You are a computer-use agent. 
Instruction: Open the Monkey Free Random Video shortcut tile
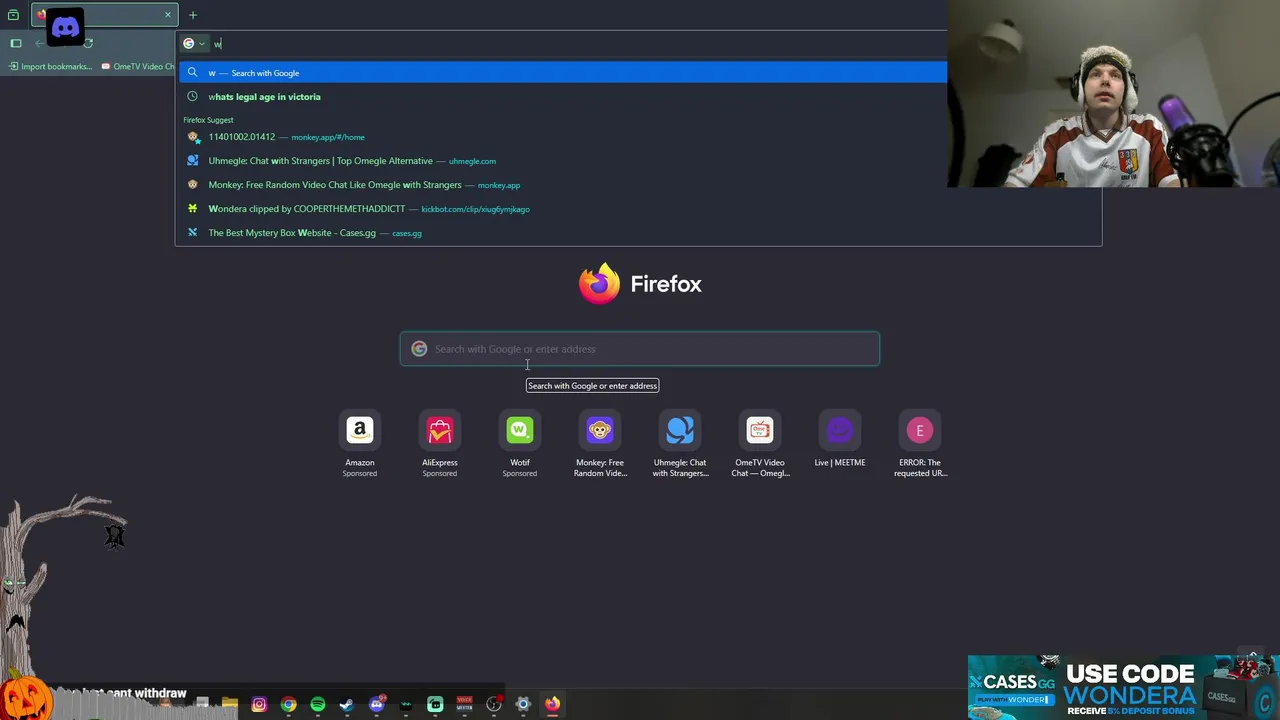pos(600,444)
